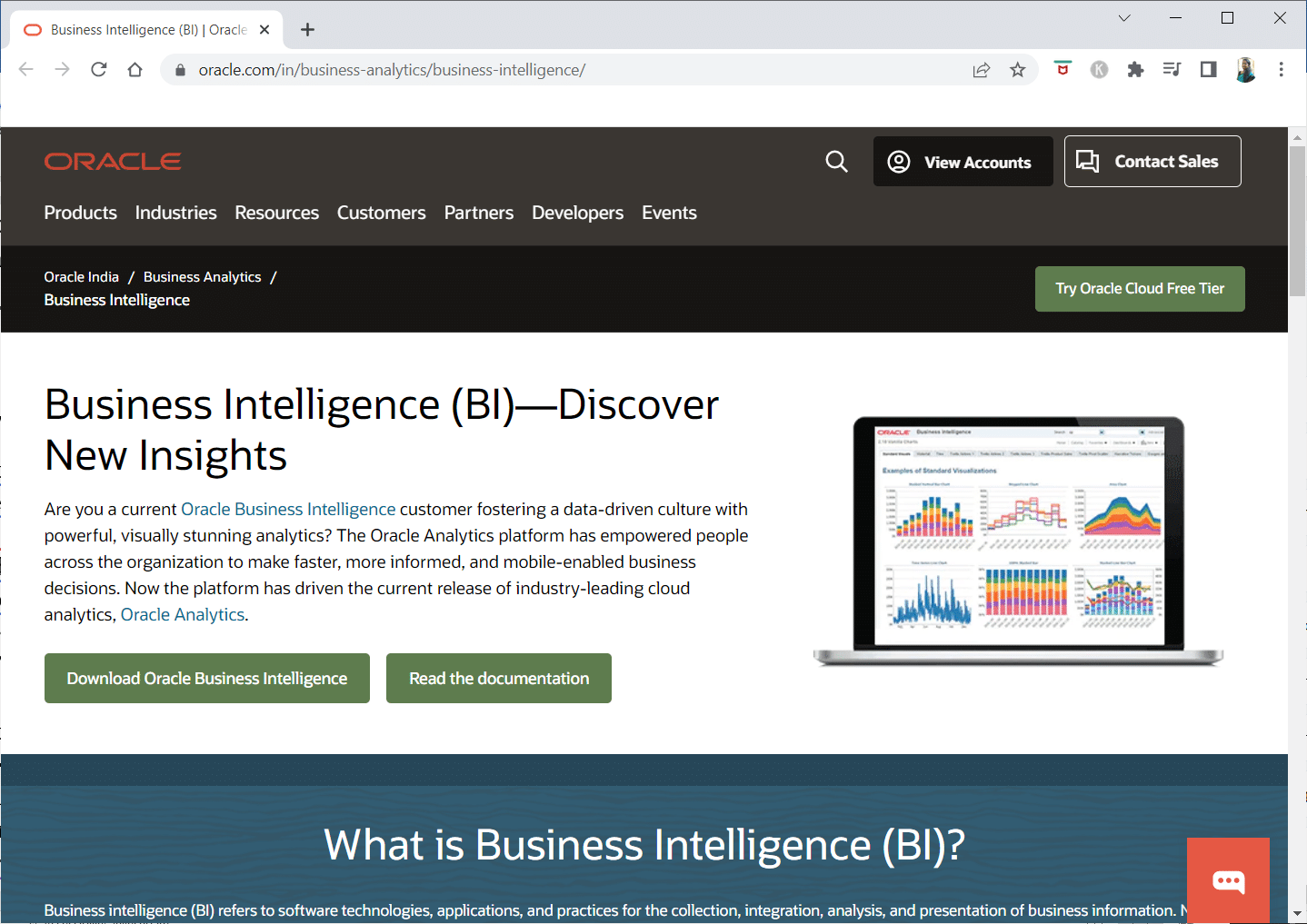Screen dimensions: 1307x924
Task: Select the Business Intelligence browser tab
Action: [147, 30]
